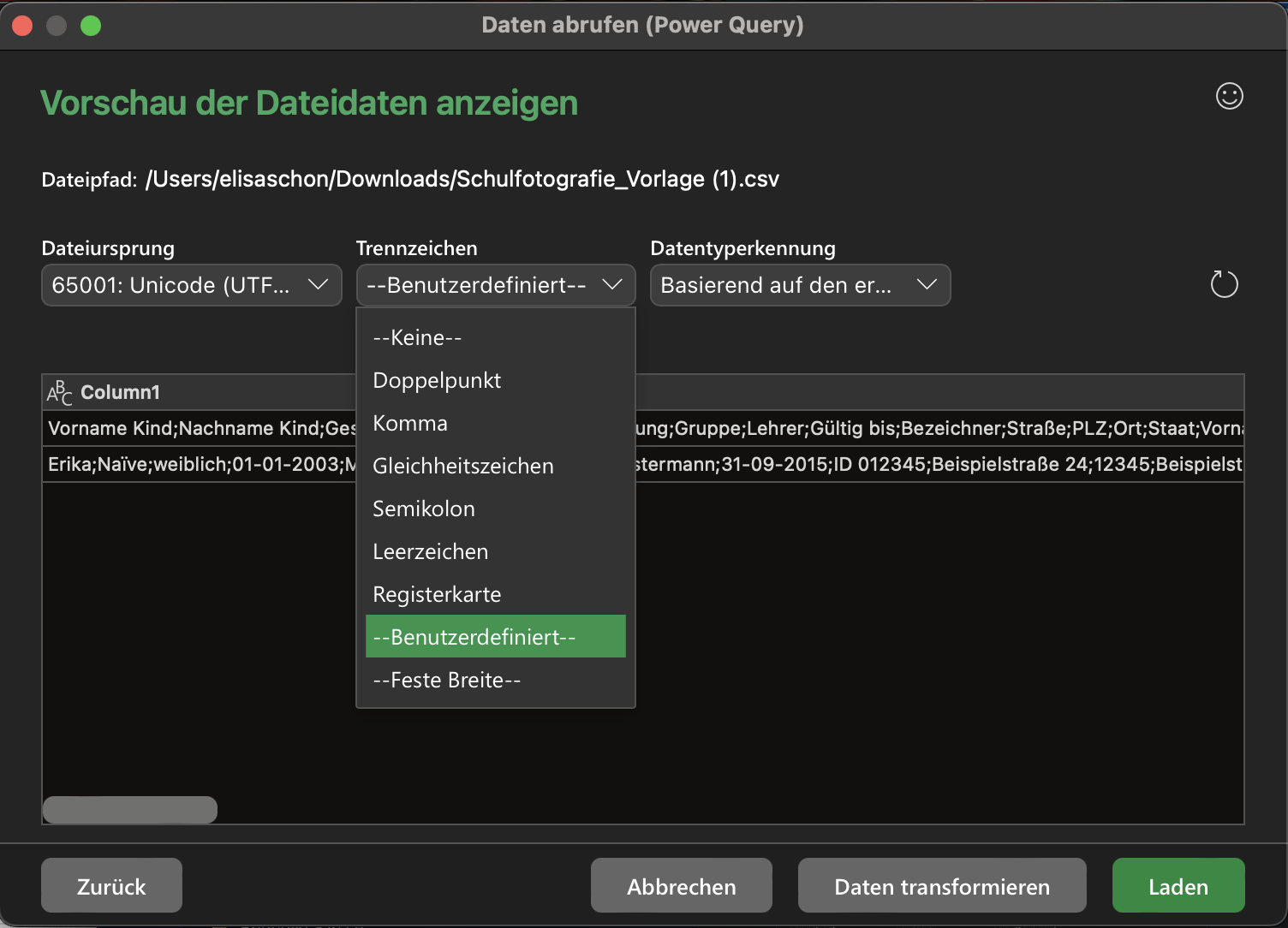Collapse the Trennzeichen dropdown

496,285
